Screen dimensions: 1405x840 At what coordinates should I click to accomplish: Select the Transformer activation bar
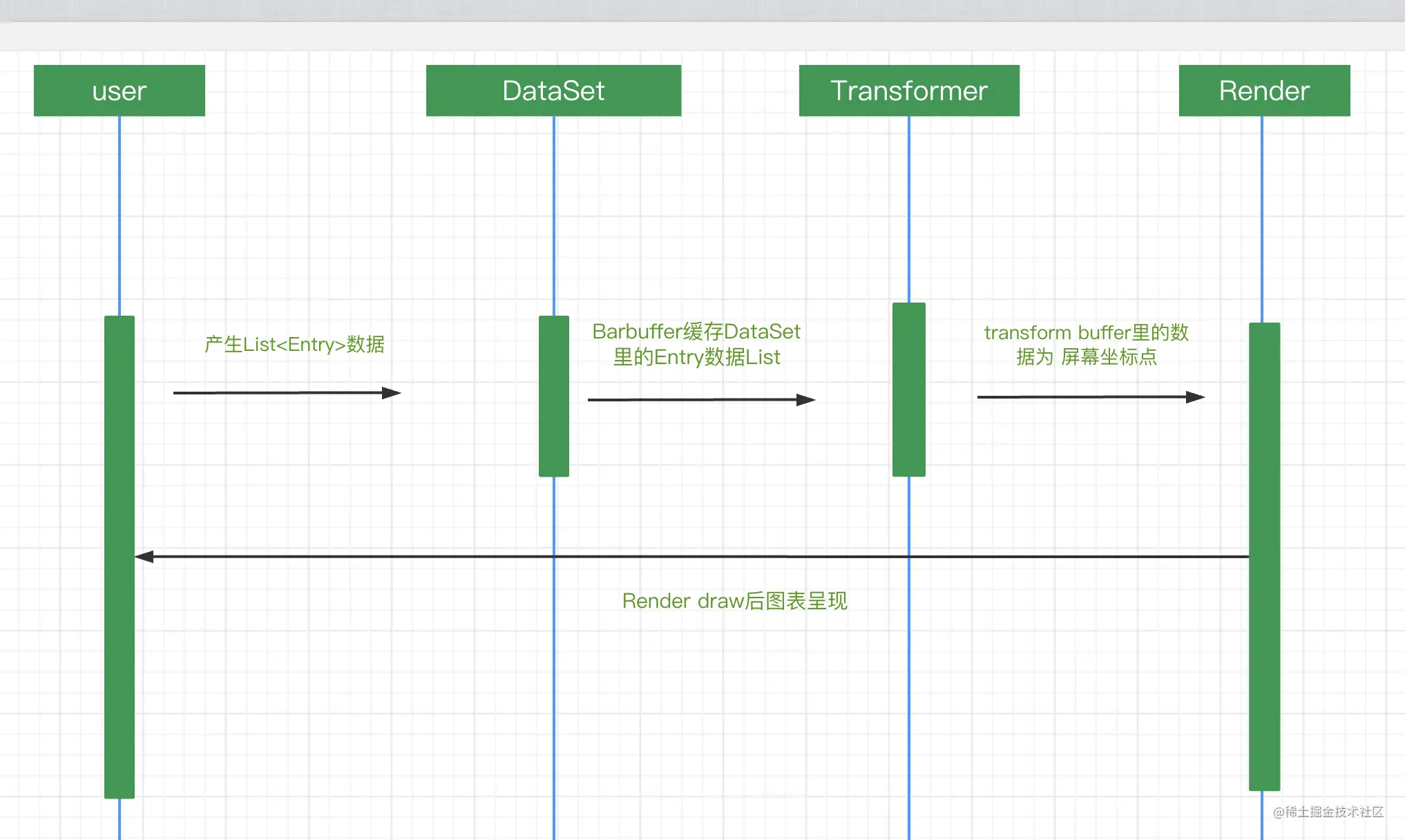pos(909,390)
